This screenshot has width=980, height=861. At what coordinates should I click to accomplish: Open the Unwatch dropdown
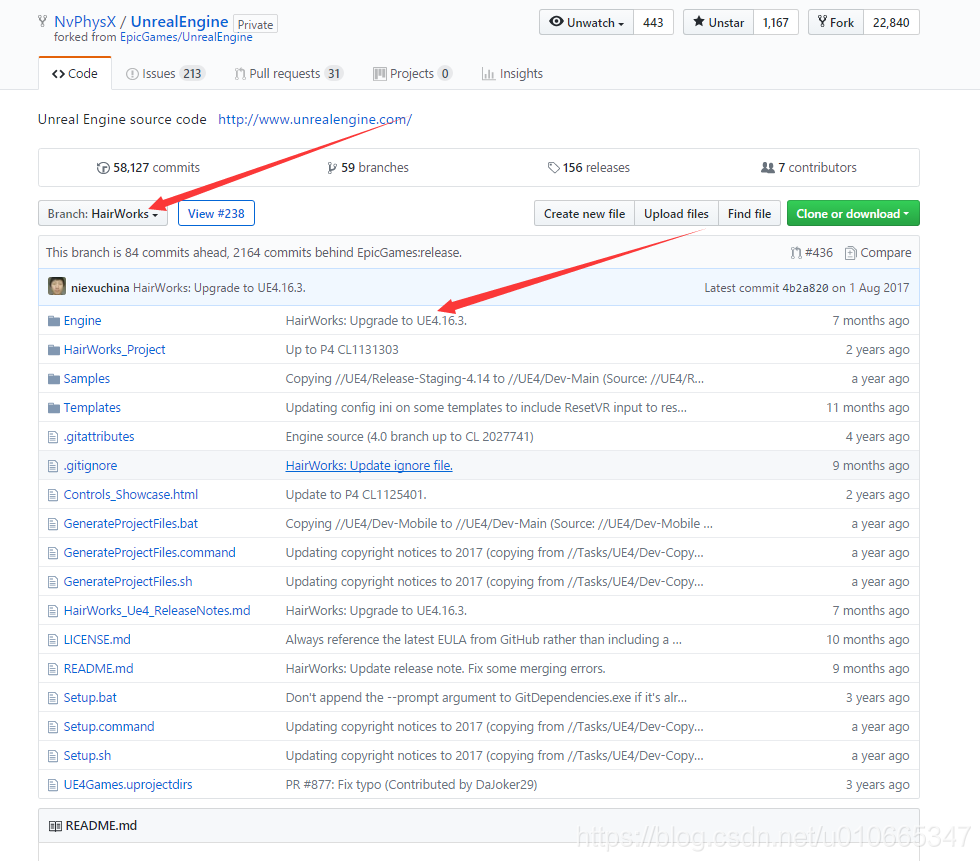pyautogui.click(x=586, y=22)
